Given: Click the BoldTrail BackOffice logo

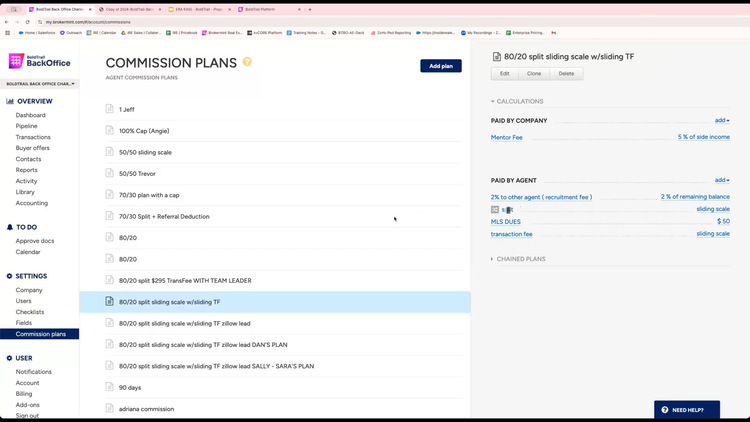Looking at the screenshot, I should coord(40,61).
